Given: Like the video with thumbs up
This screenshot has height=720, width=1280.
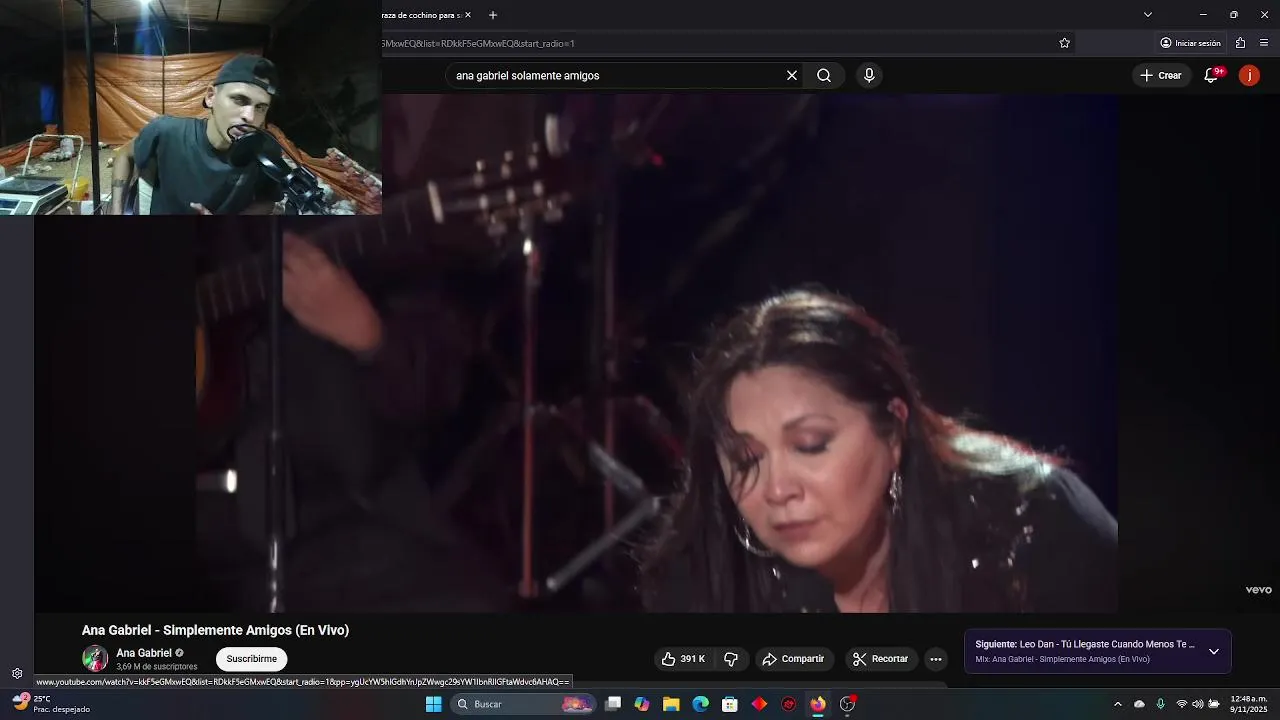Looking at the screenshot, I should coord(683,659).
